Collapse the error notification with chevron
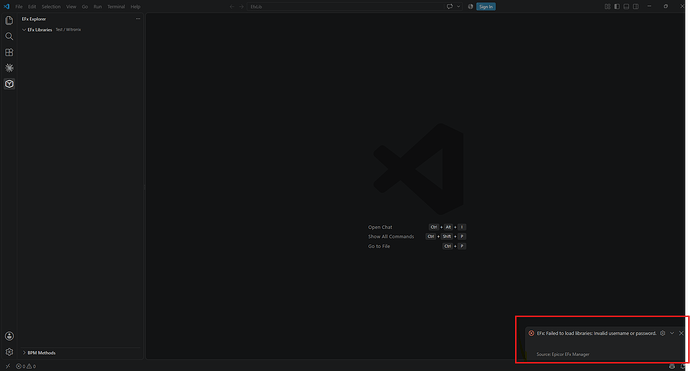 tap(672, 333)
